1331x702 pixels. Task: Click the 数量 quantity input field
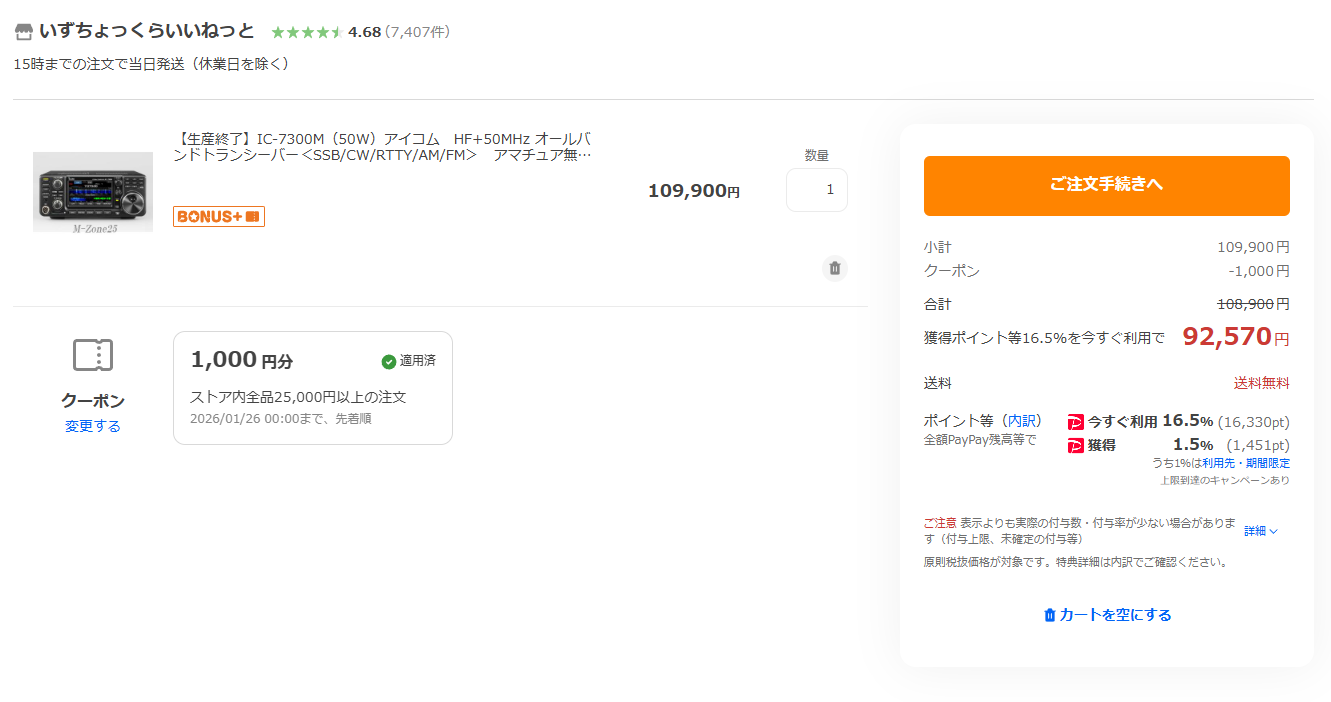[x=816, y=190]
